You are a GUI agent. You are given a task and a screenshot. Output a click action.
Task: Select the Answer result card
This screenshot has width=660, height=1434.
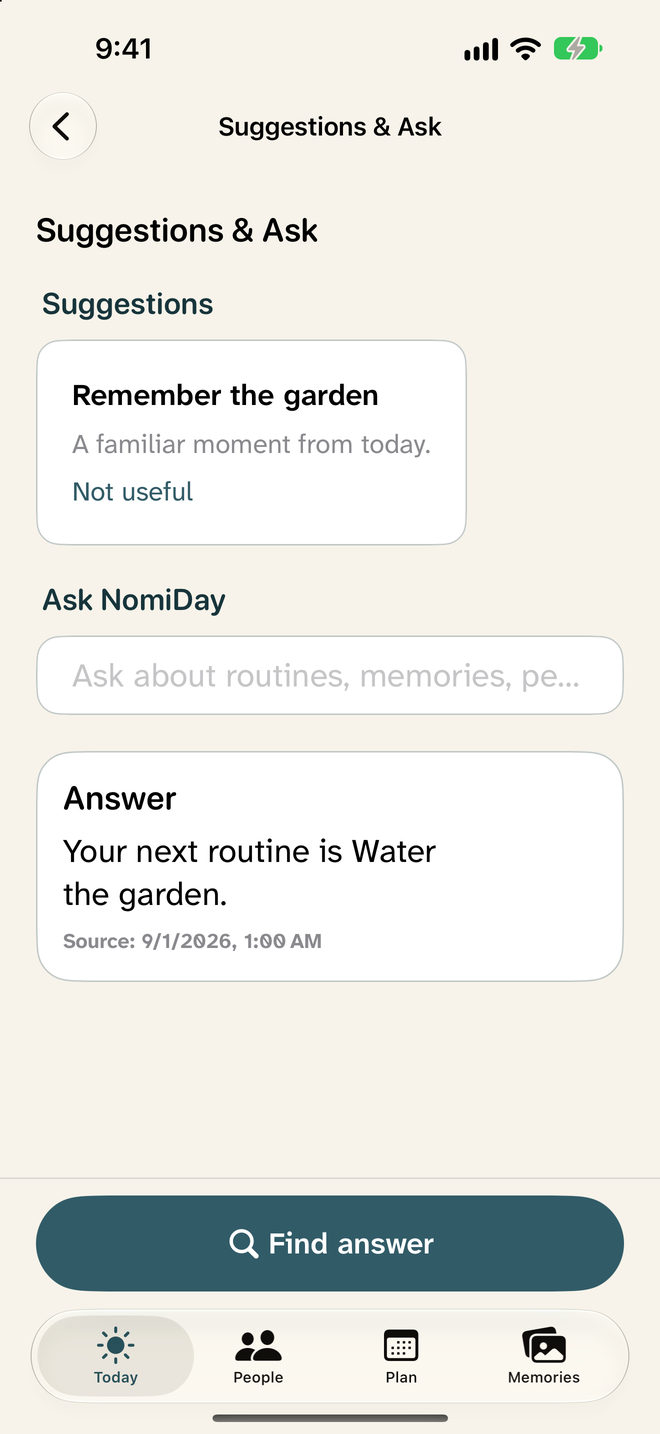tap(330, 866)
